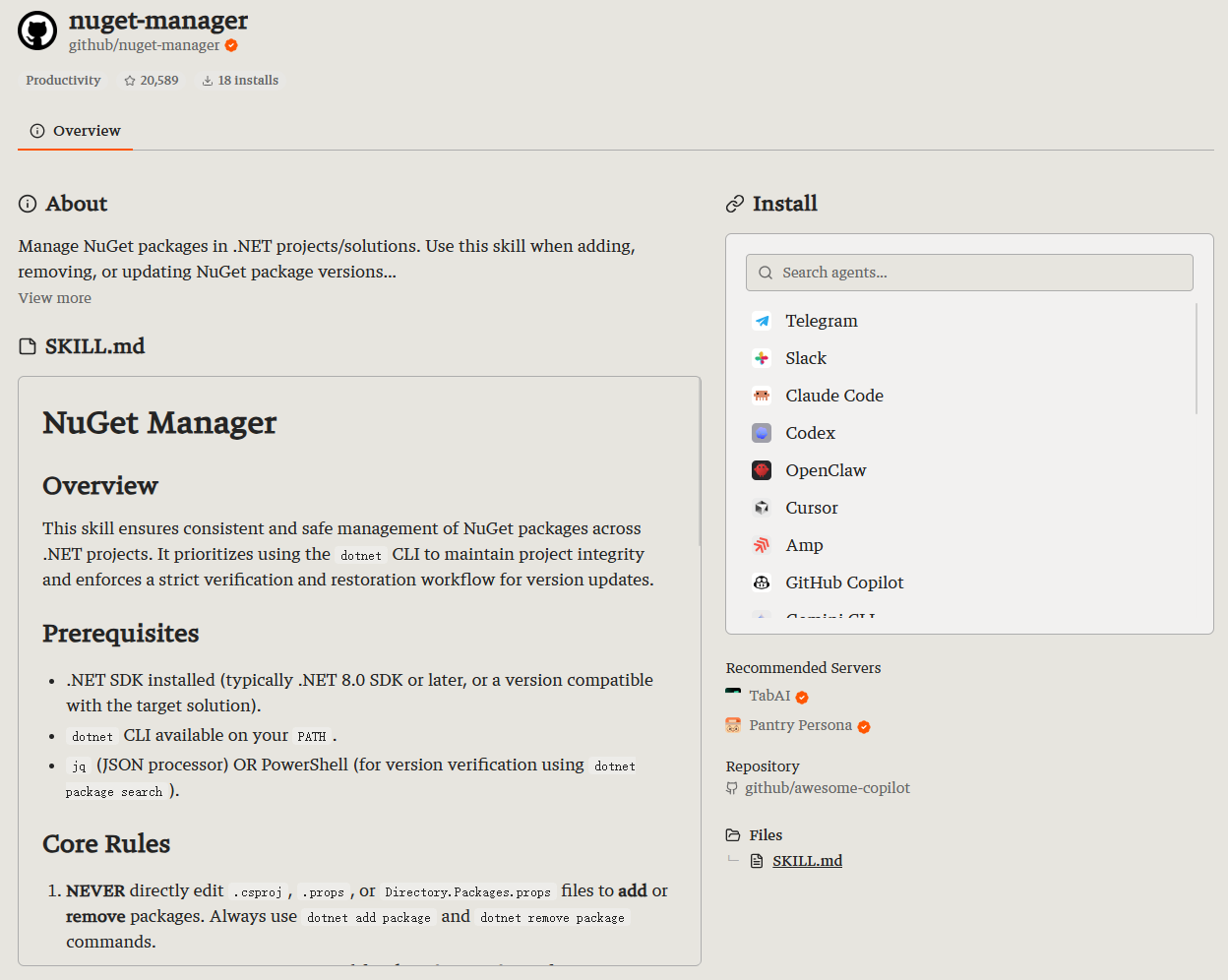Viewport: 1228px width, 980px height.
Task: Click the verified badge next to Pantry Persona
Action: tap(864, 727)
